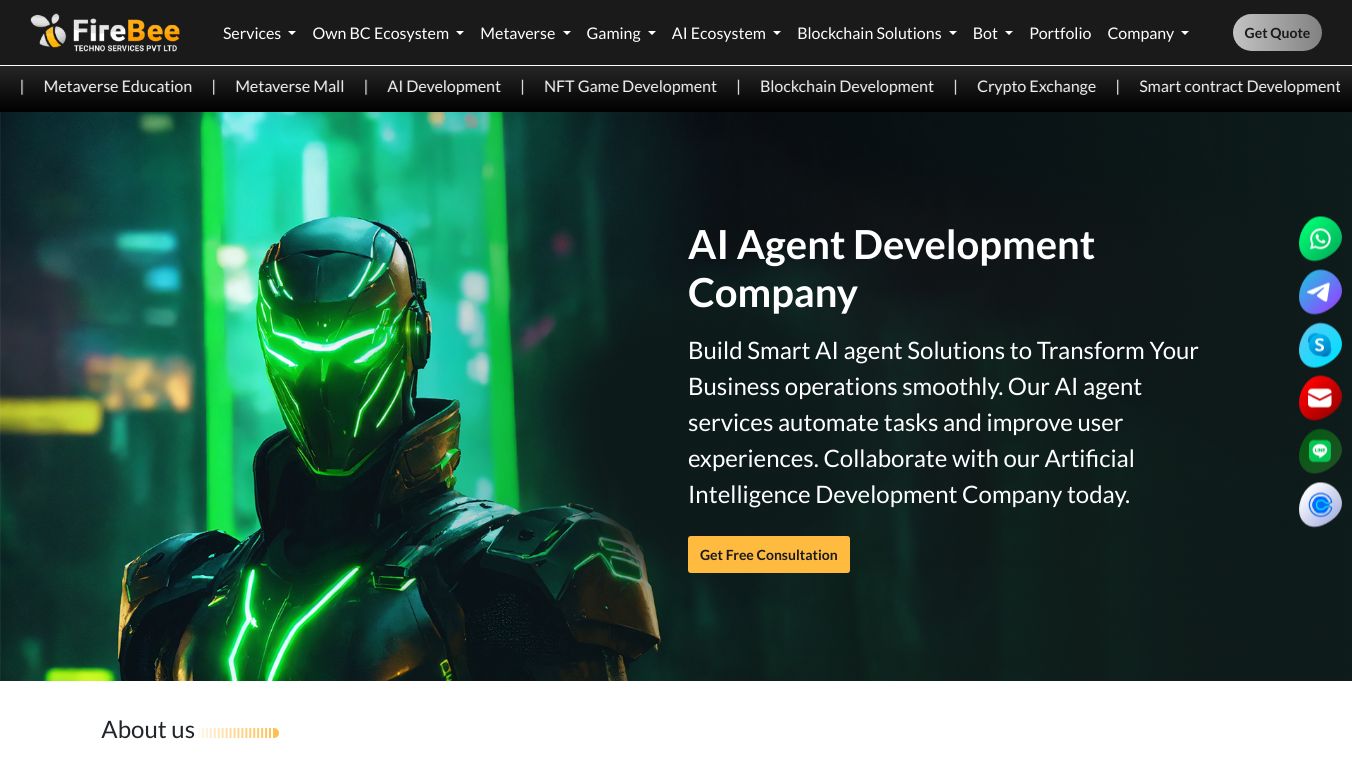Viewport: 1352px width, 760px height.
Task: Click the blue Calendly scheduling icon
Action: click(1320, 505)
